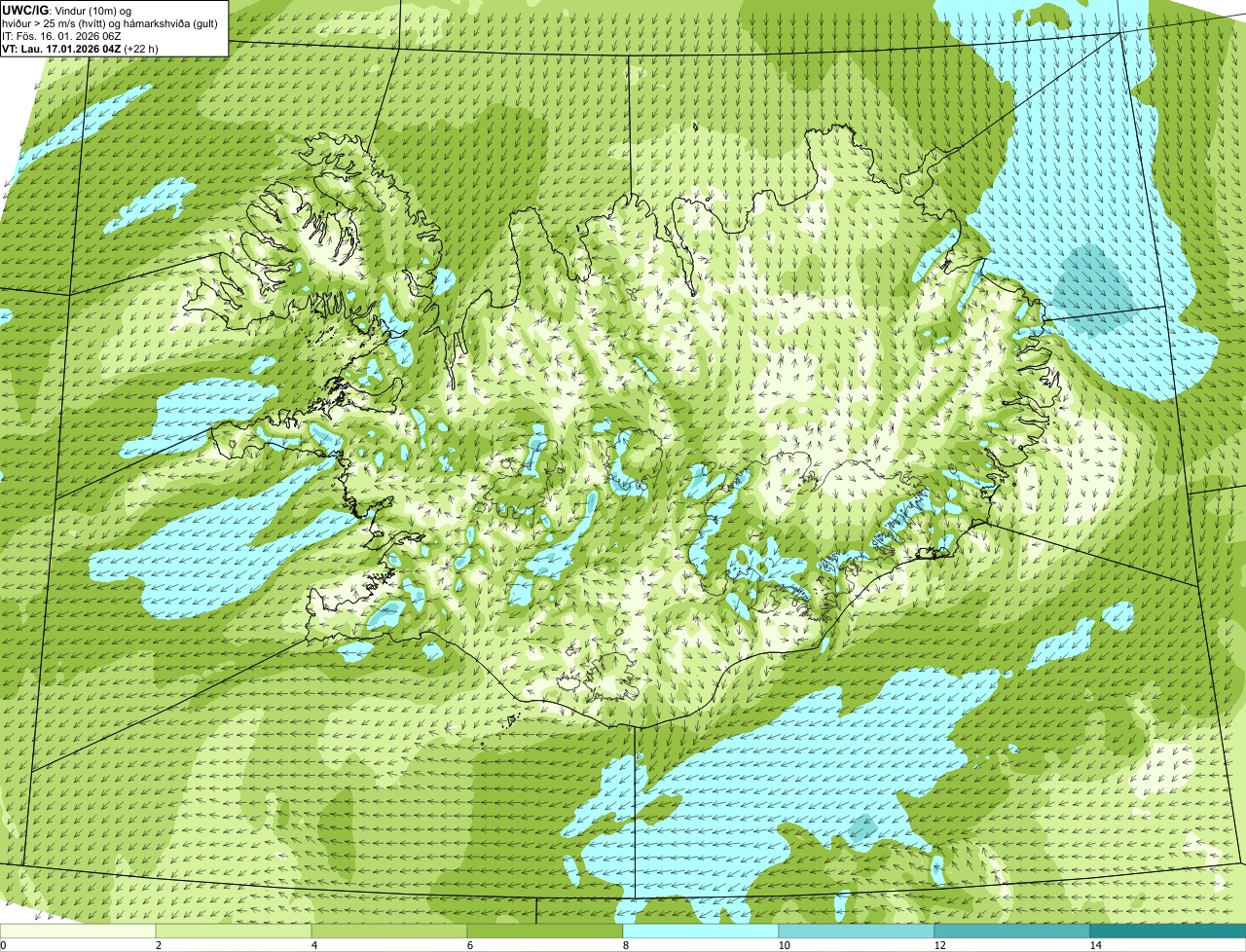Click the "IT: Fös. 16. 01. 2026 06Z" line
The height and width of the screenshot is (952, 1246).
coord(62,36)
